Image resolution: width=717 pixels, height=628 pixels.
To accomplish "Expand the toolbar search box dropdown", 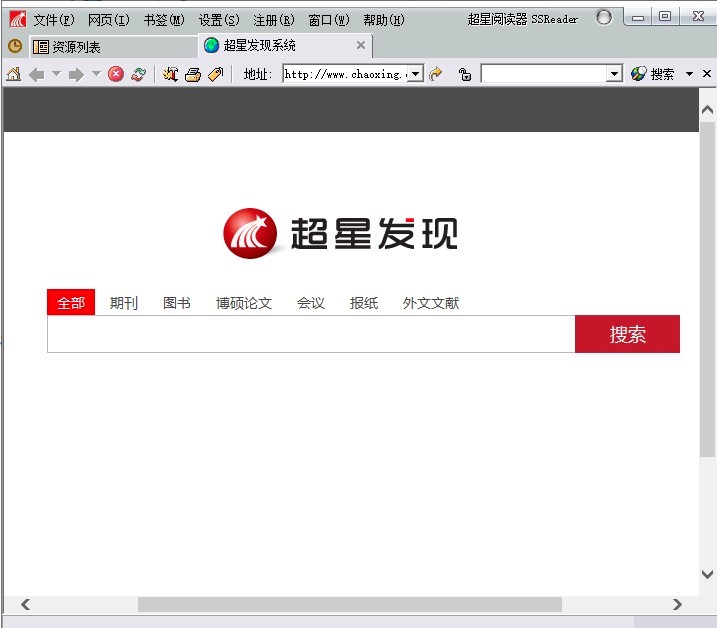I will coord(615,74).
